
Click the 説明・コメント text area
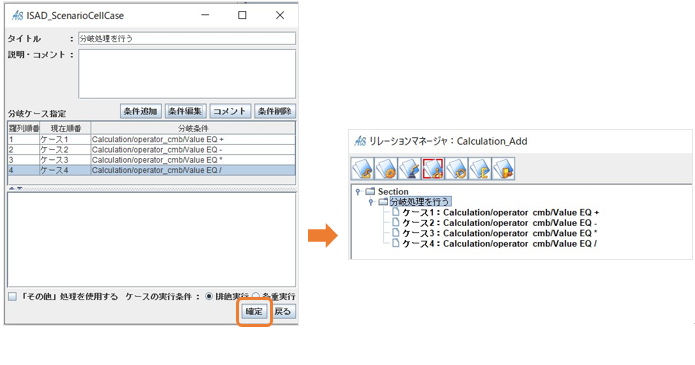[187, 74]
